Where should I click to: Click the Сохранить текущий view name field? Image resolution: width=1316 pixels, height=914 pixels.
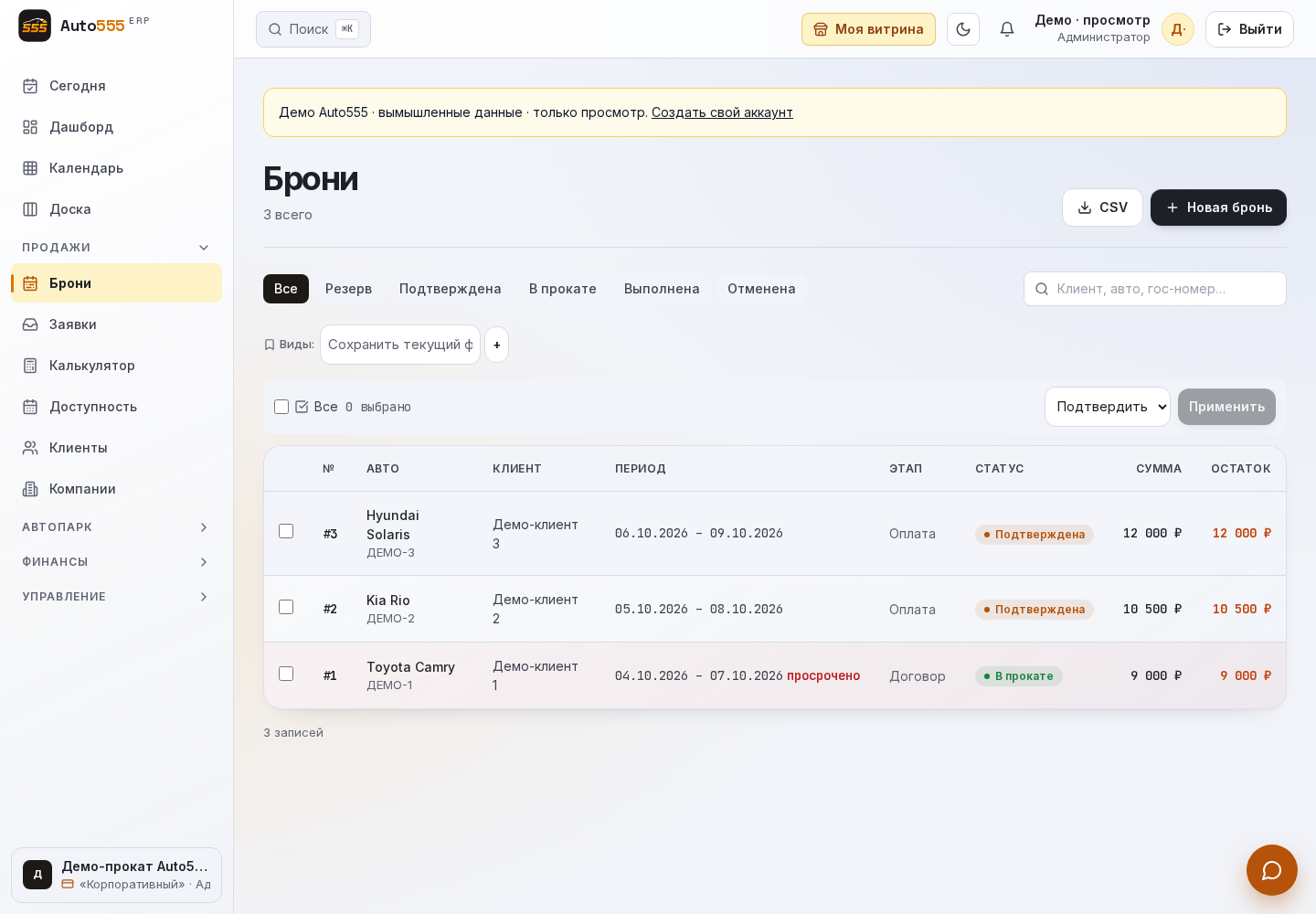tap(400, 345)
